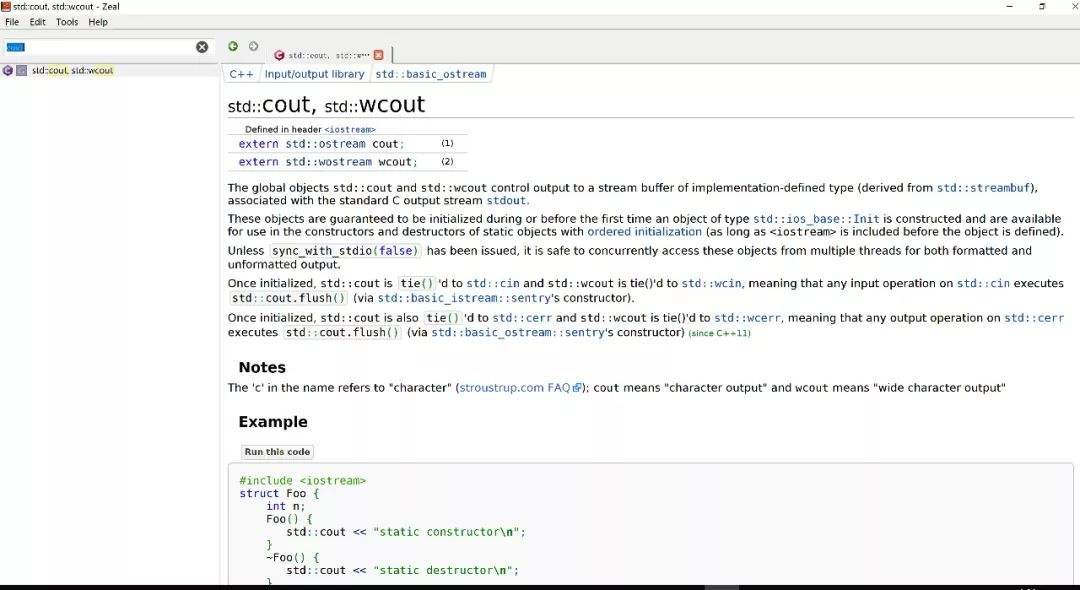Go to std::basic_ostream breadcrumb
1080x590 pixels.
point(430,74)
